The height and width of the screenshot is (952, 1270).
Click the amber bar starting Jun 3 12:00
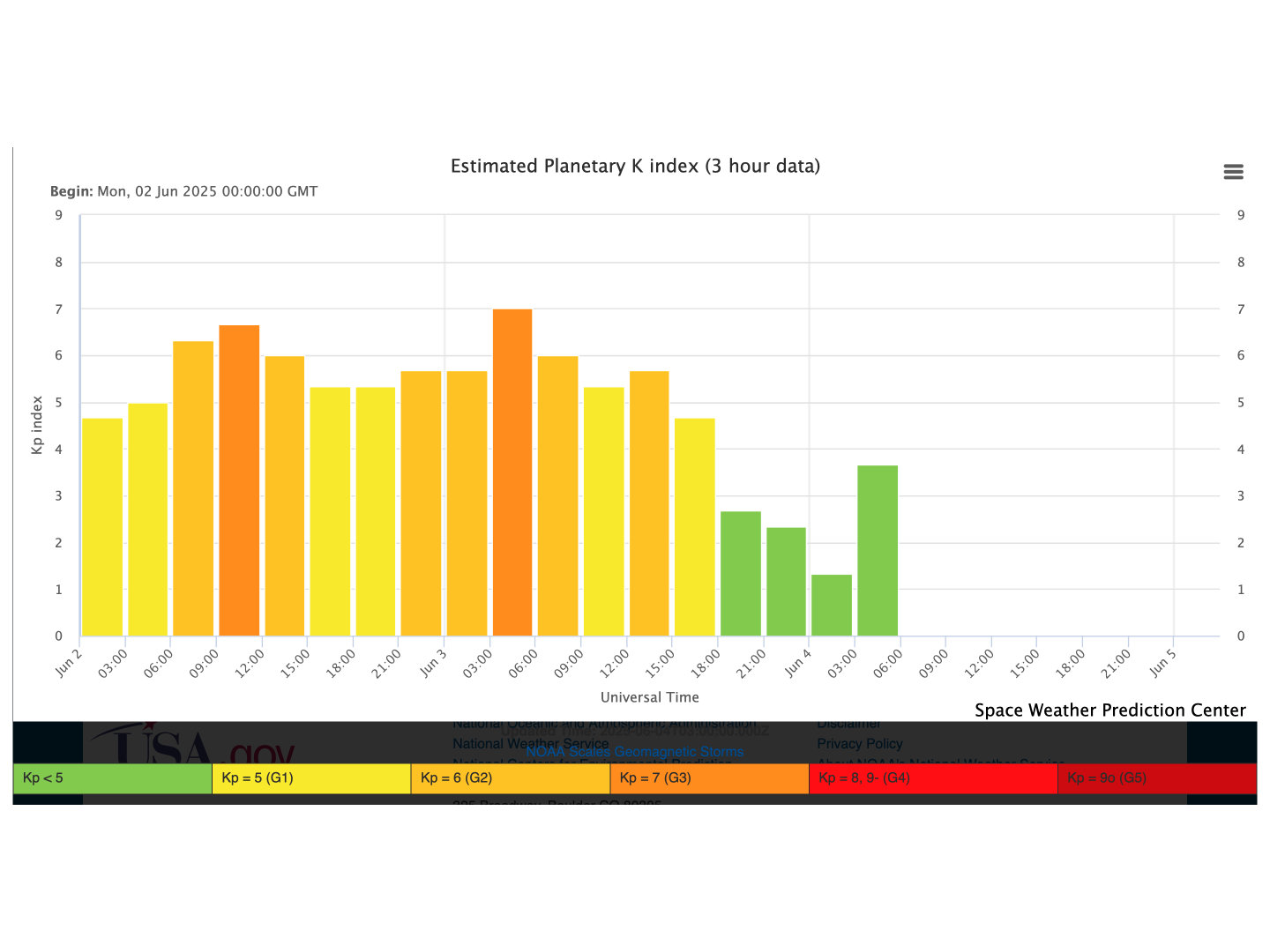[x=649, y=503]
